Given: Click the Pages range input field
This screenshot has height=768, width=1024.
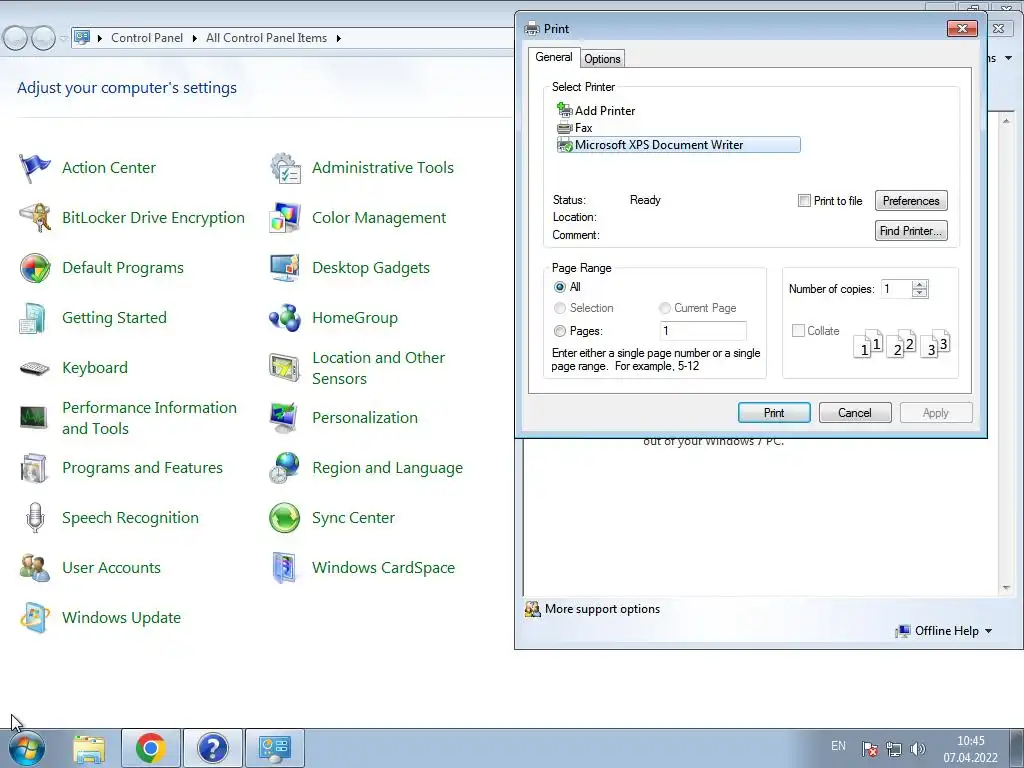Looking at the screenshot, I should (x=703, y=331).
